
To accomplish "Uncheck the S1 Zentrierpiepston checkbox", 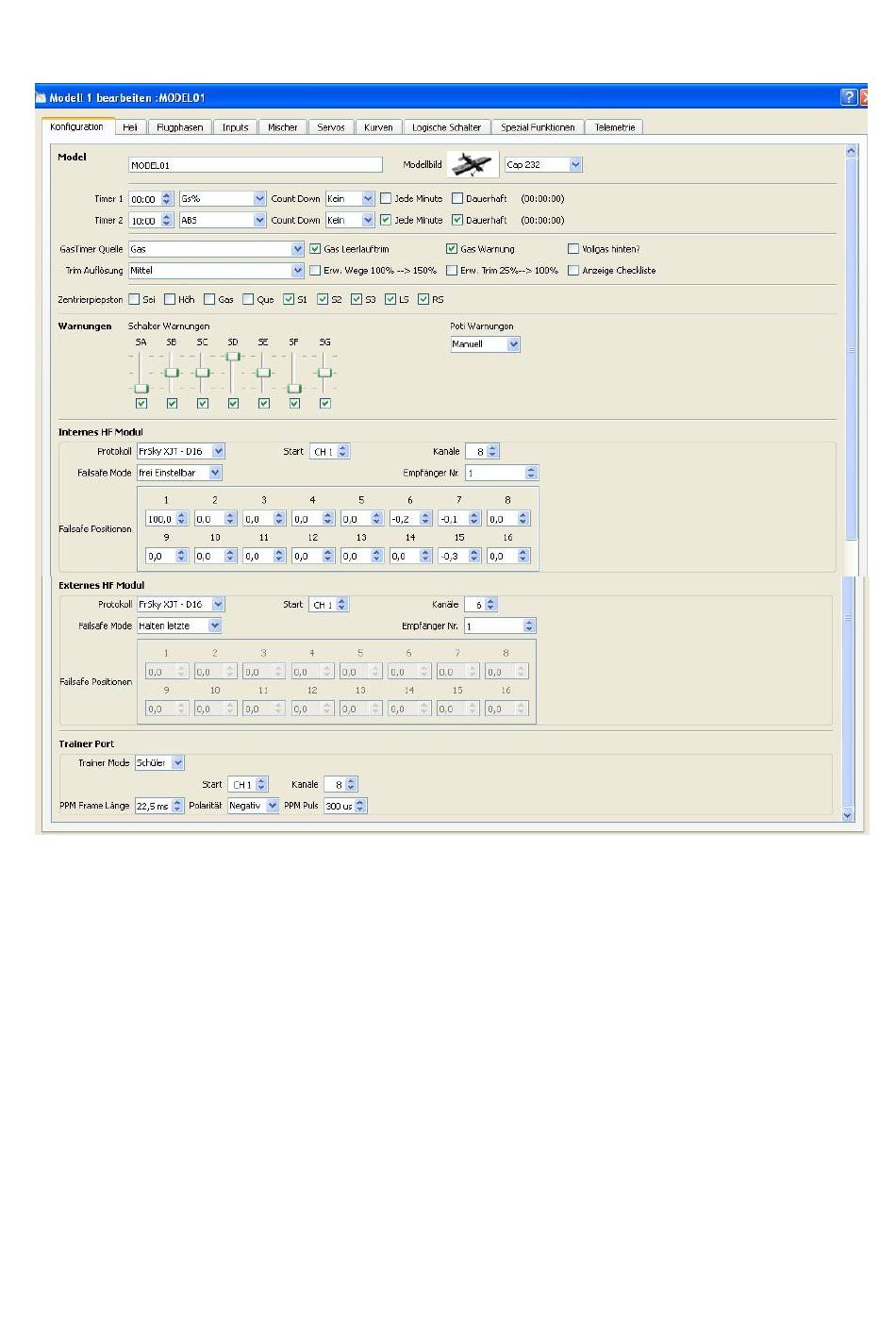I will (289, 299).
